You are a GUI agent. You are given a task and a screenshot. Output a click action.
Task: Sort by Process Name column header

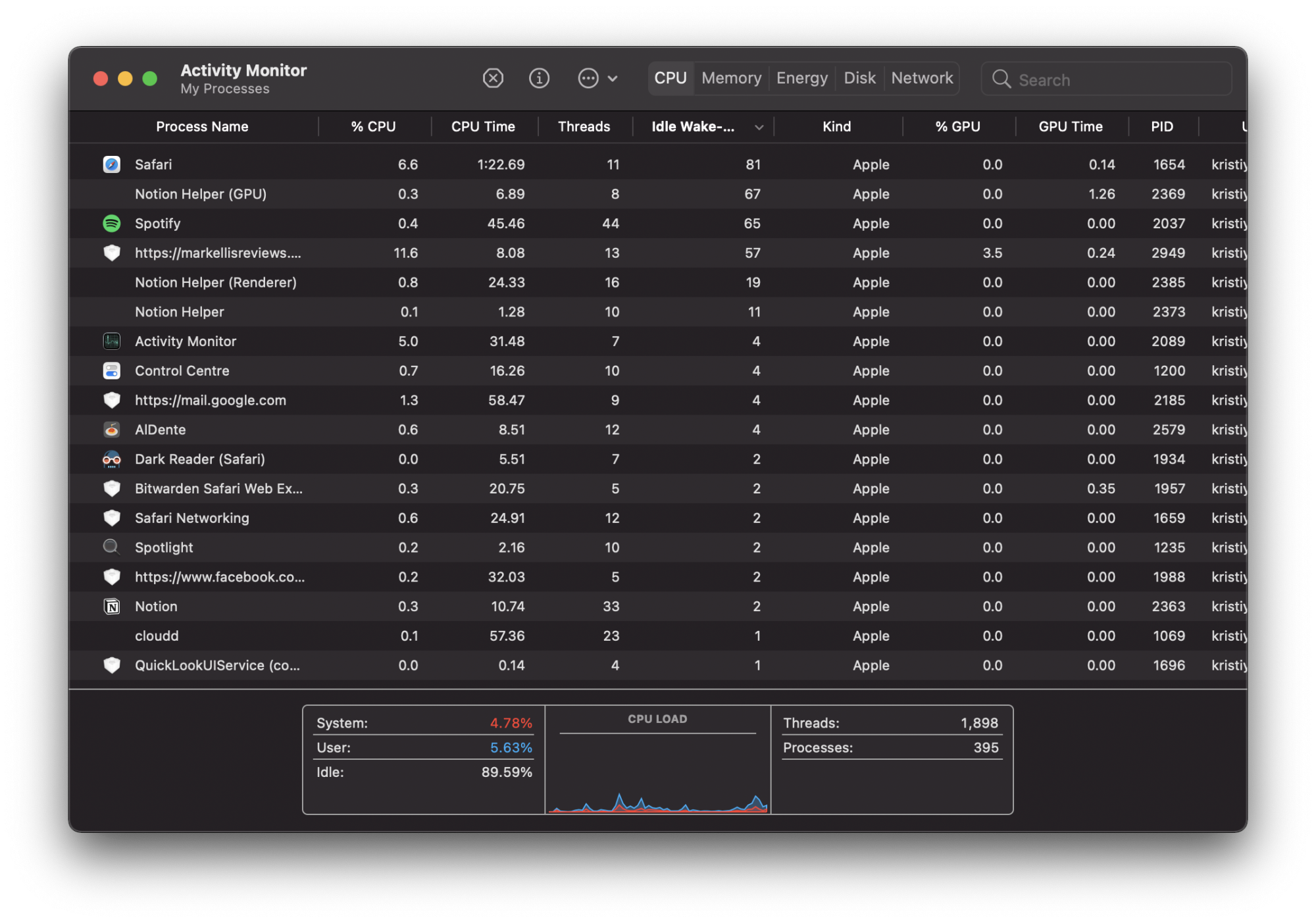[202, 127]
